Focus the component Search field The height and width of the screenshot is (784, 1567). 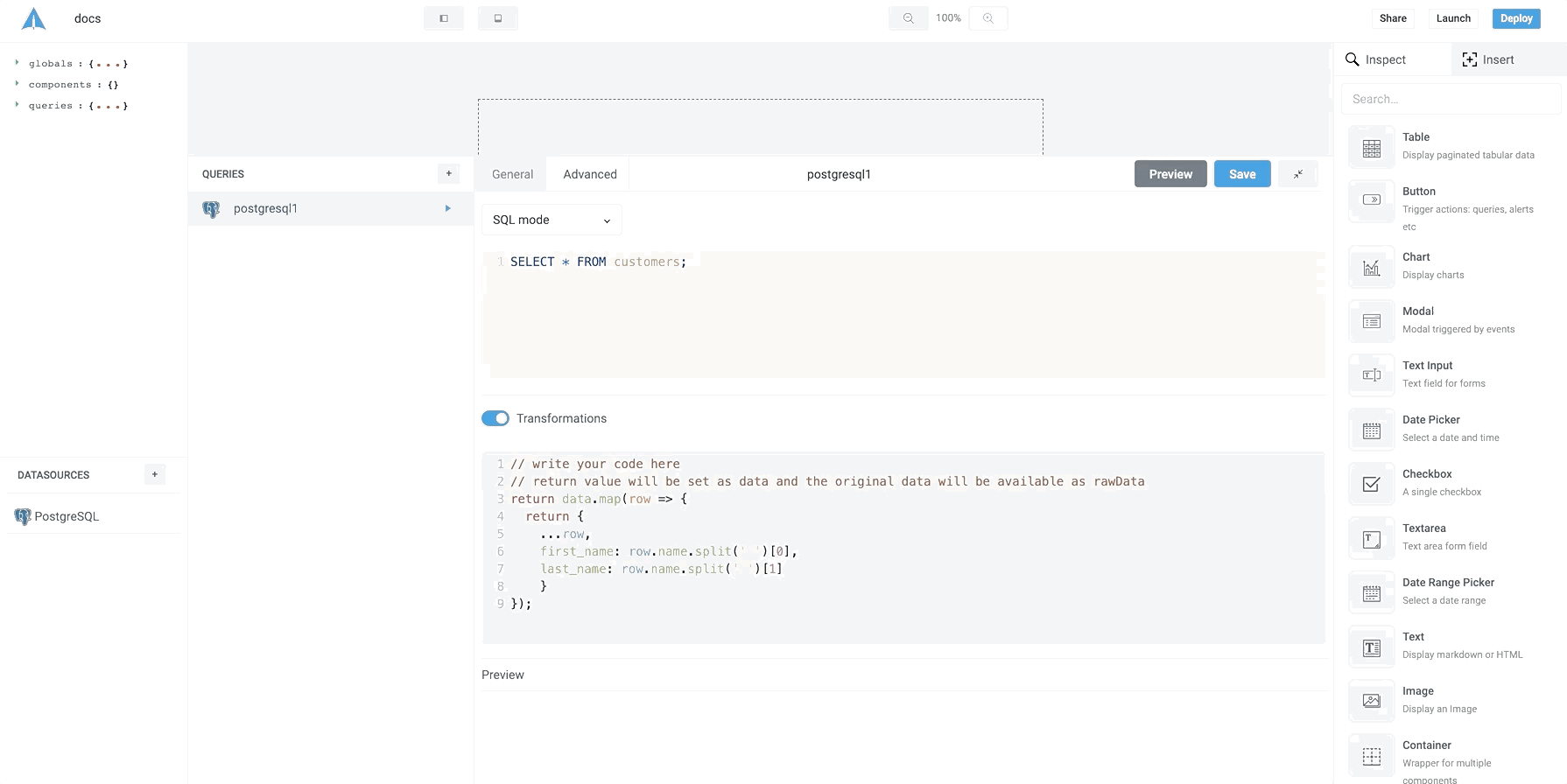coord(1451,99)
